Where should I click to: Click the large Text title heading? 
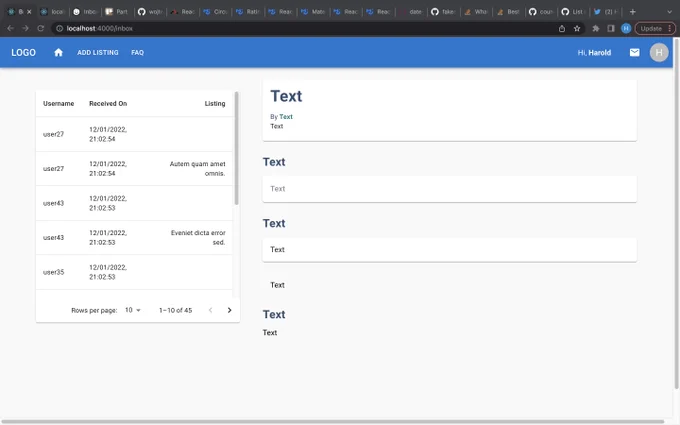(286, 96)
